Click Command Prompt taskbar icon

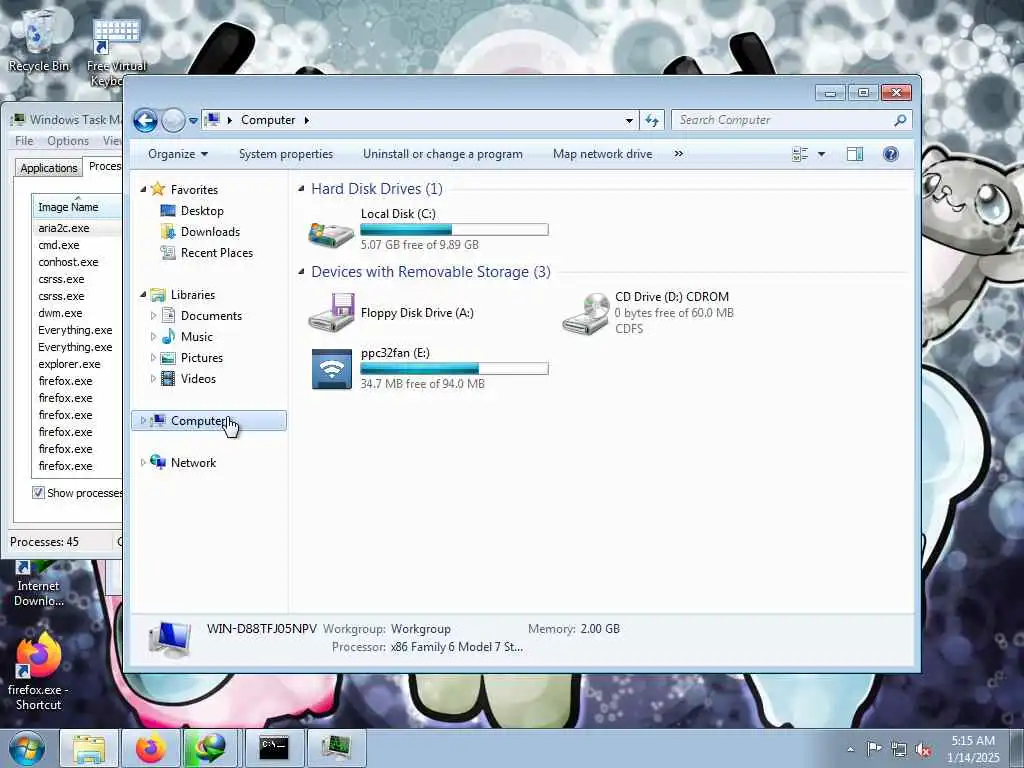[274, 748]
